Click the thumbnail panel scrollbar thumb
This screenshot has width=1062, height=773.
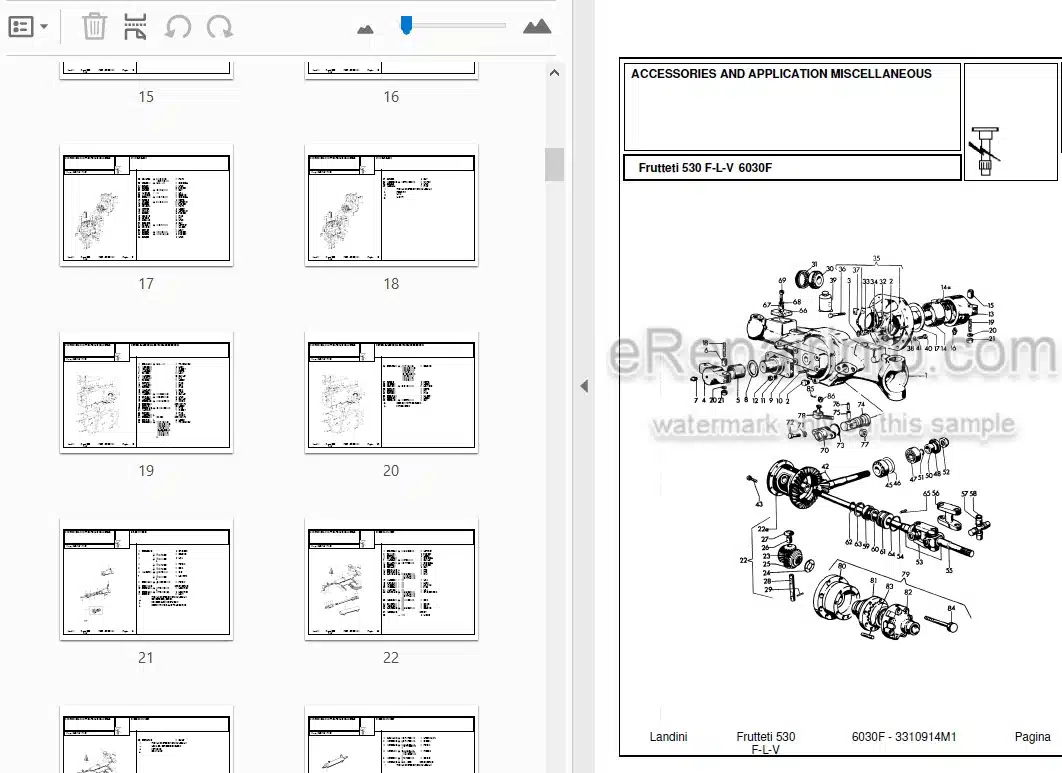pos(554,164)
